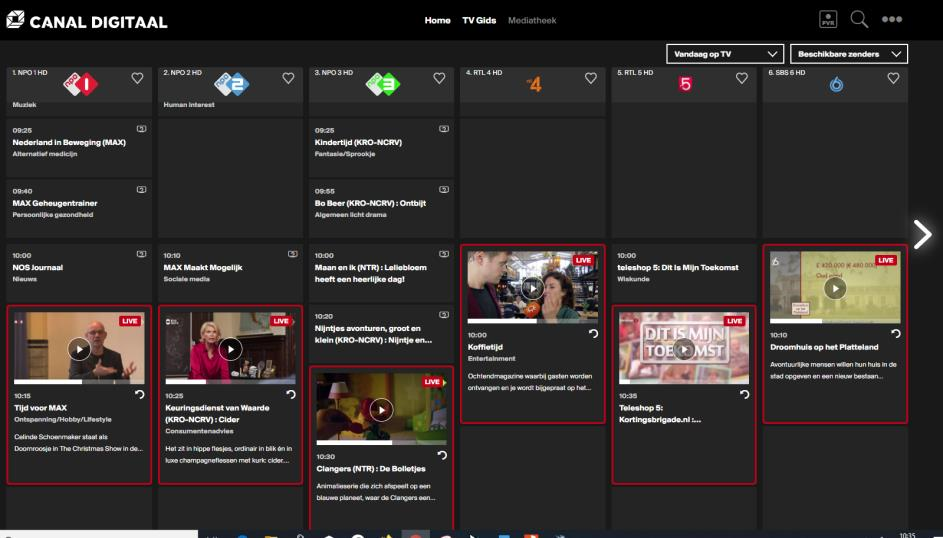The image size is (943, 538).
Task: Mark RTL 5 HD as a favorite
Action: 741,78
